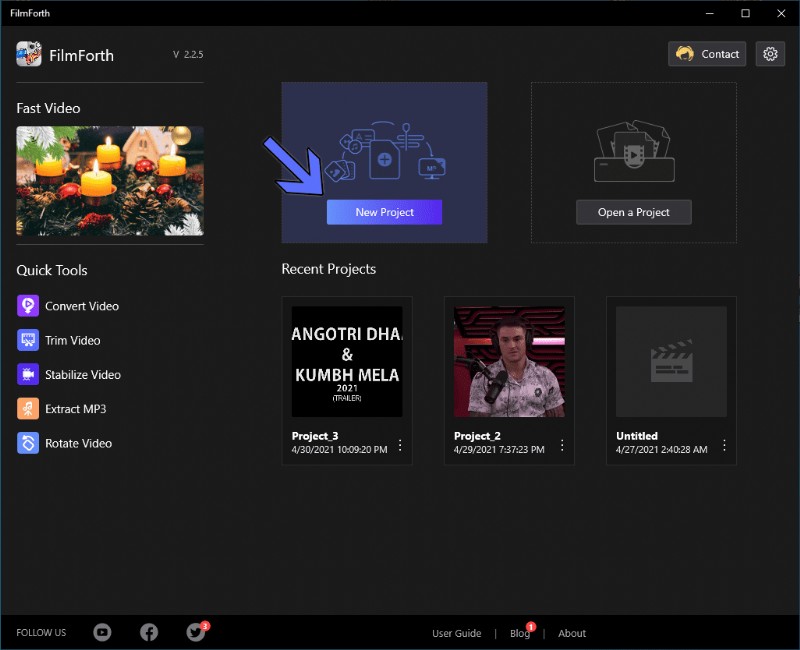Open FilmForth's YouTube channel
This screenshot has width=800, height=650.
(102, 632)
